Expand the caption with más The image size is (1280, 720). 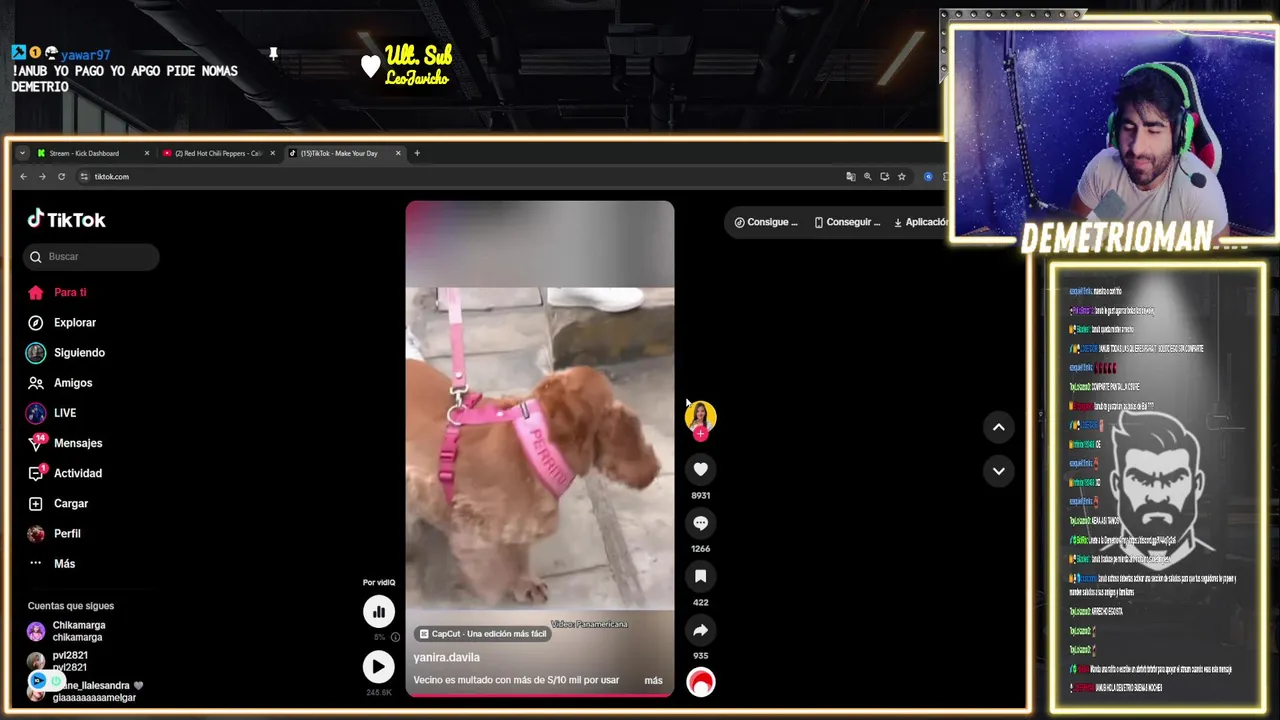653,680
